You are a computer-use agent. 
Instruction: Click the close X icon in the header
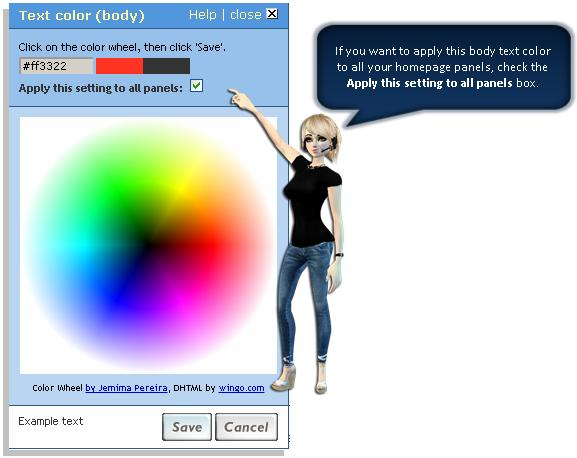tap(272, 14)
